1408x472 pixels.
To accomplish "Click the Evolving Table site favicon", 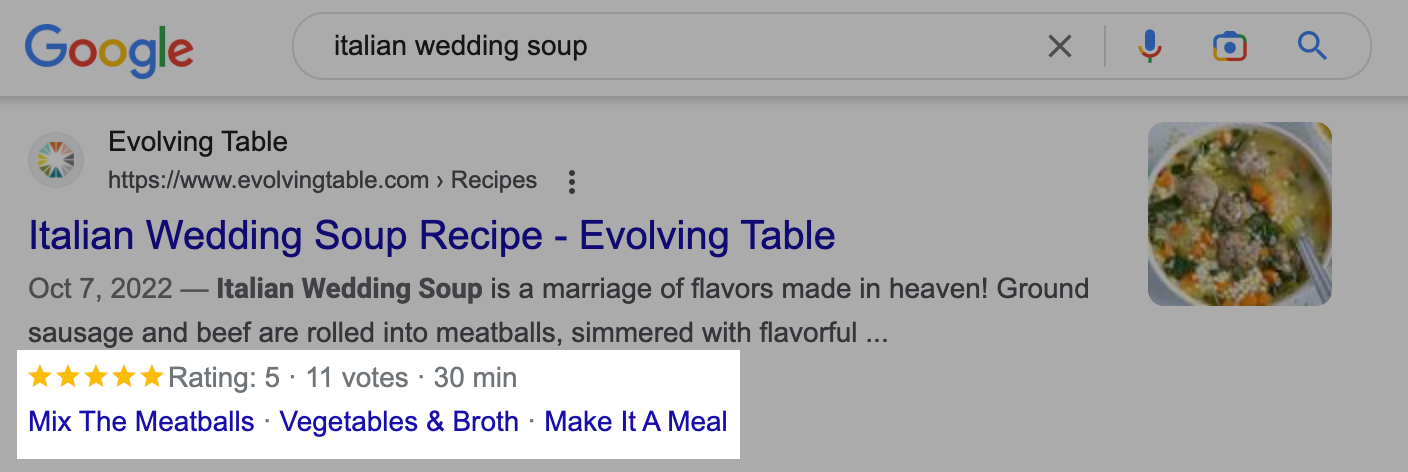I will pyautogui.click(x=56, y=160).
